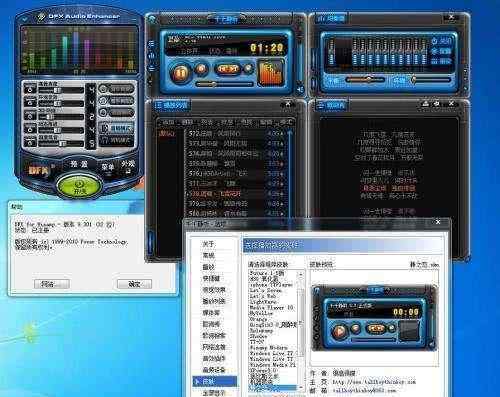The image size is (500, 397).
Task: Click the skin author's email address link
Action: (364, 390)
